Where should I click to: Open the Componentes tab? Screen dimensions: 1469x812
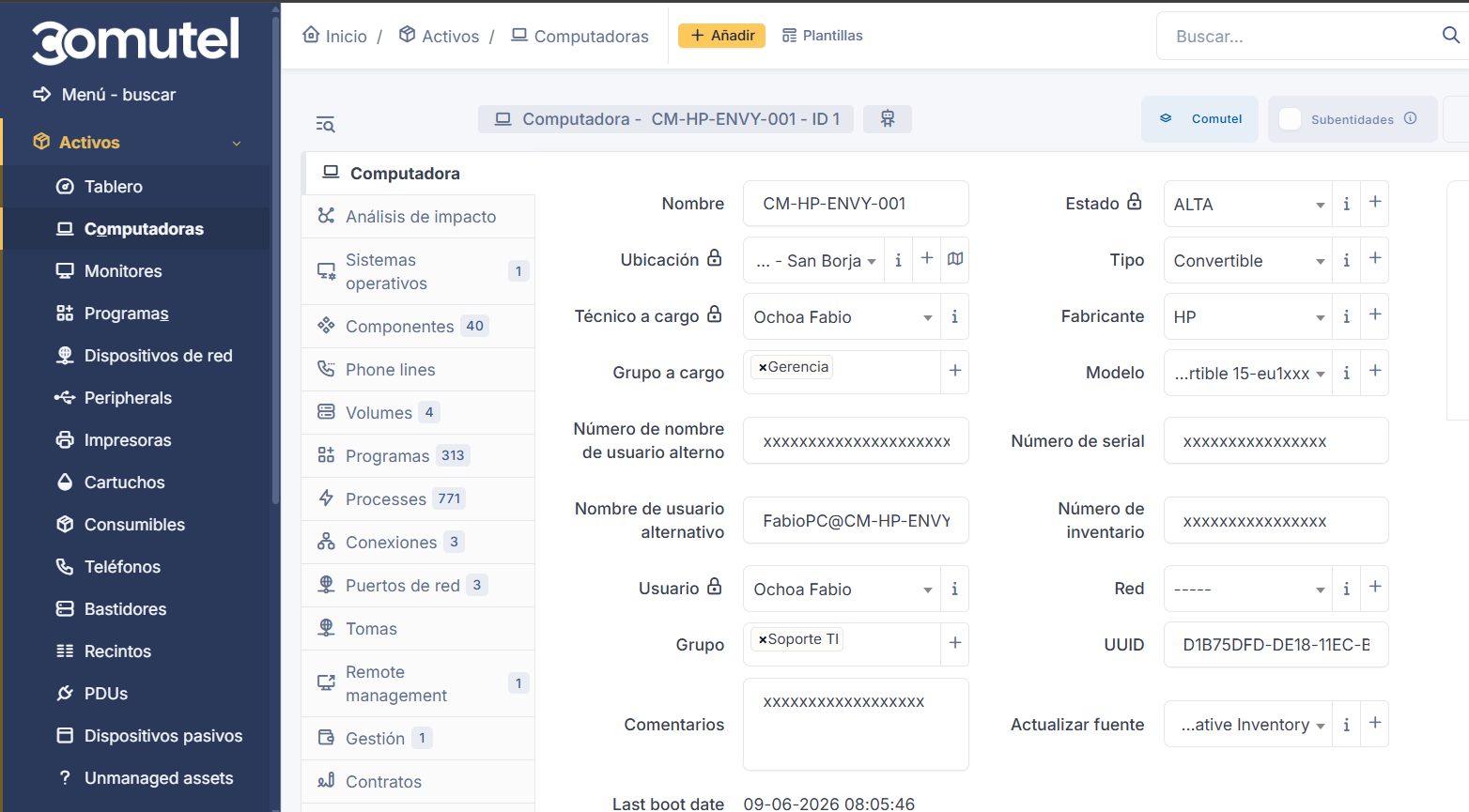coord(418,326)
